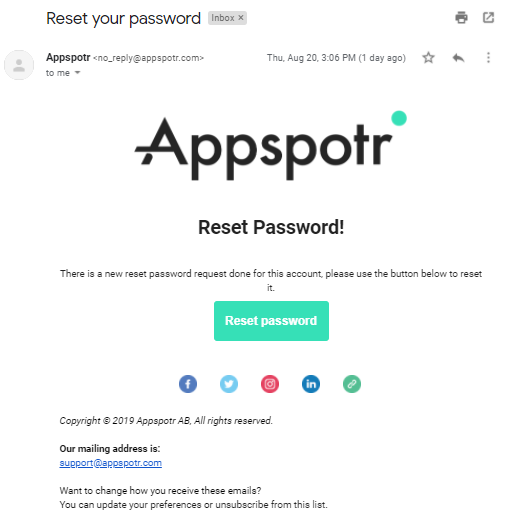Expand recipient details next to "to me"
Image resolution: width=505 pixels, height=518 pixels.
77,72
